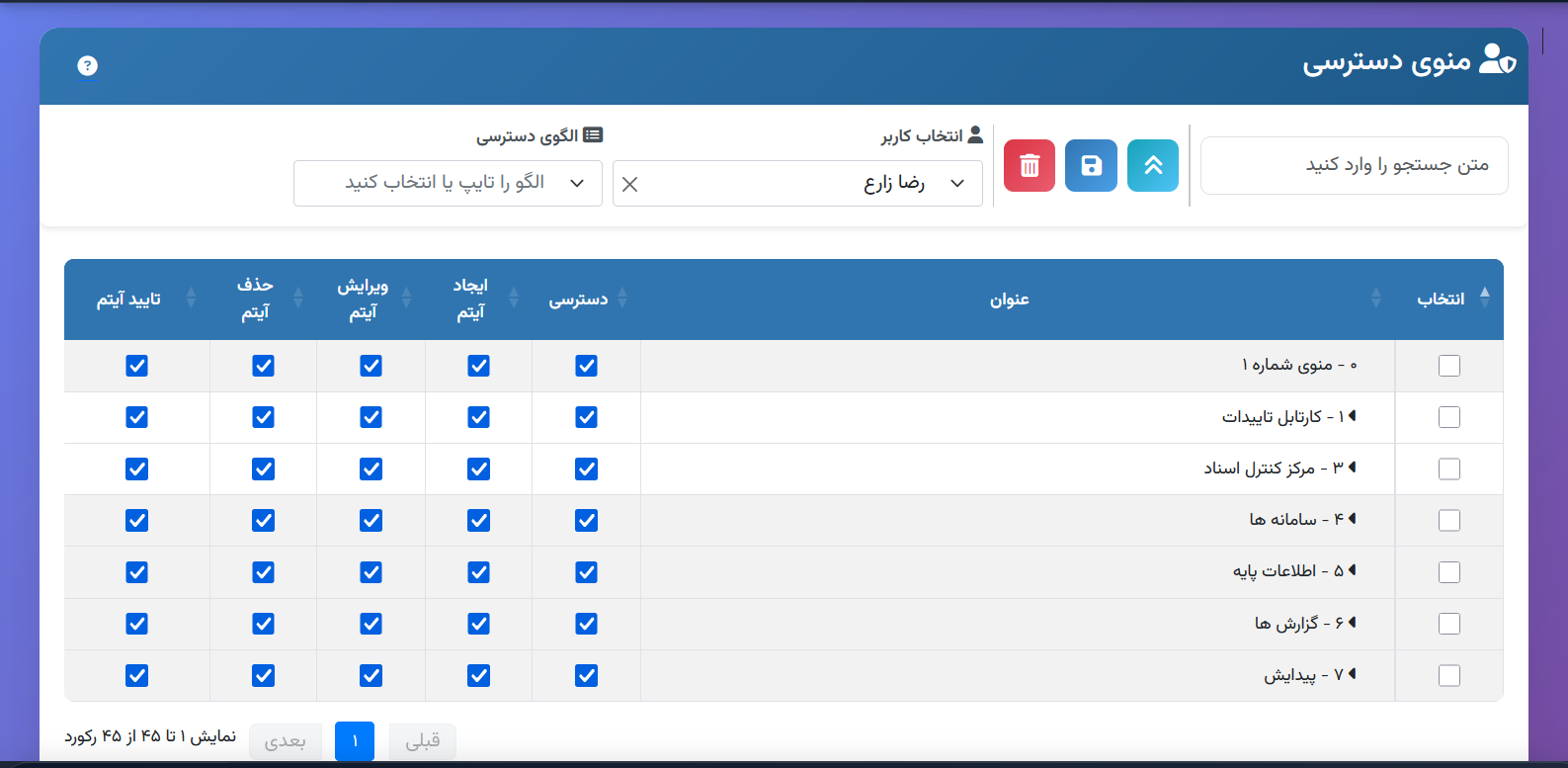This screenshot has width=1568, height=768.
Task: Go to next page بعدی
Action: pos(286,741)
